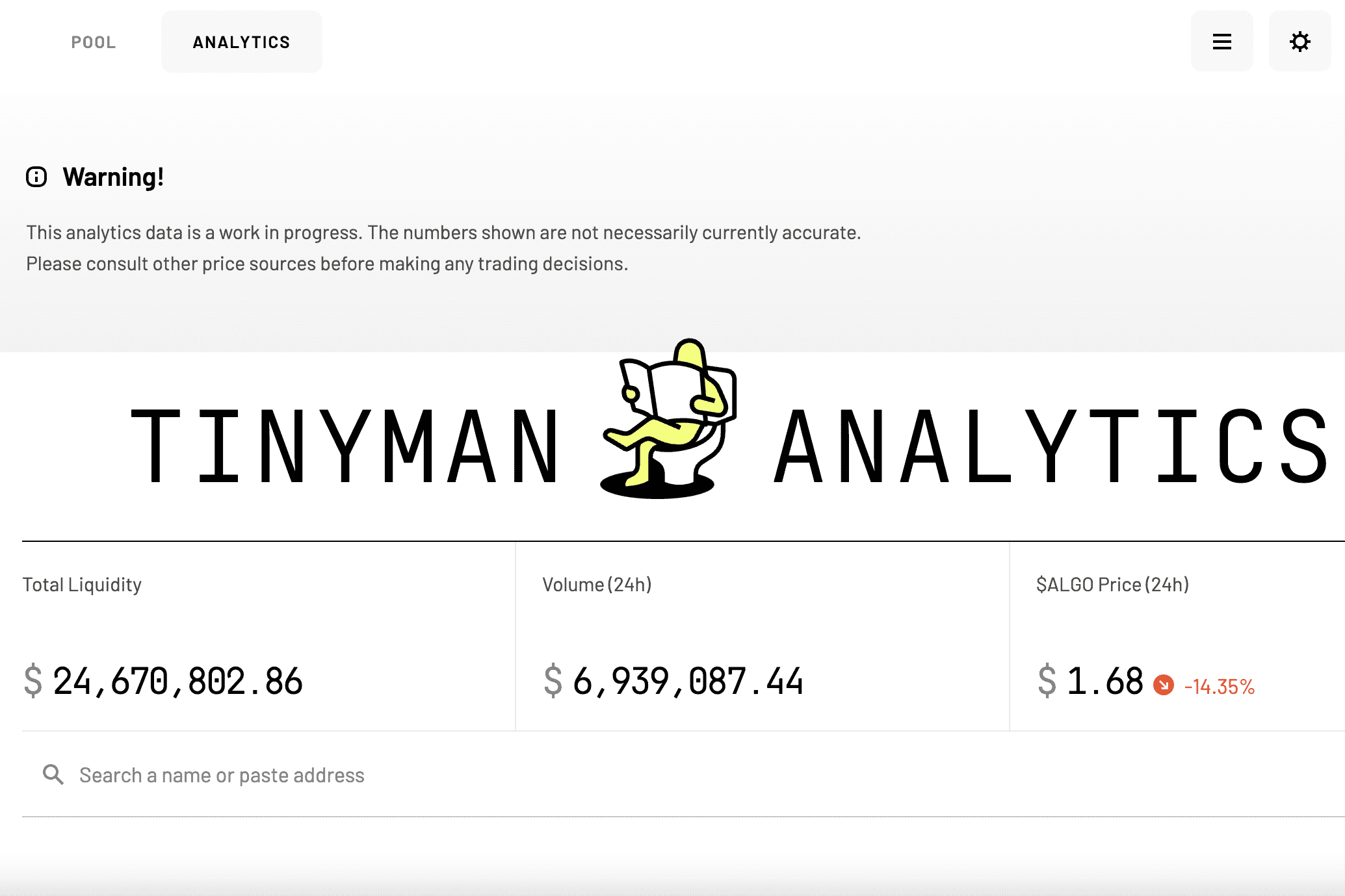
Task: Click the dollar sign beside Volume figure
Action: (x=552, y=681)
